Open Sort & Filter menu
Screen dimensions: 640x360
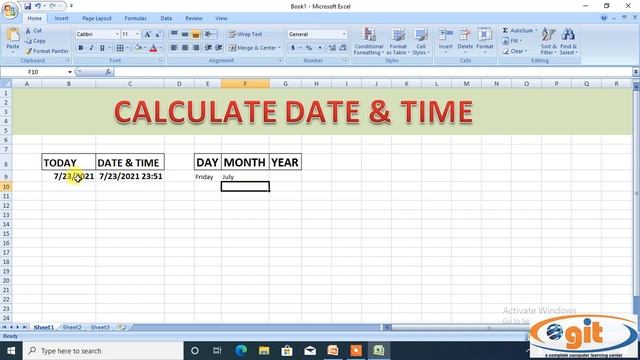coord(548,41)
